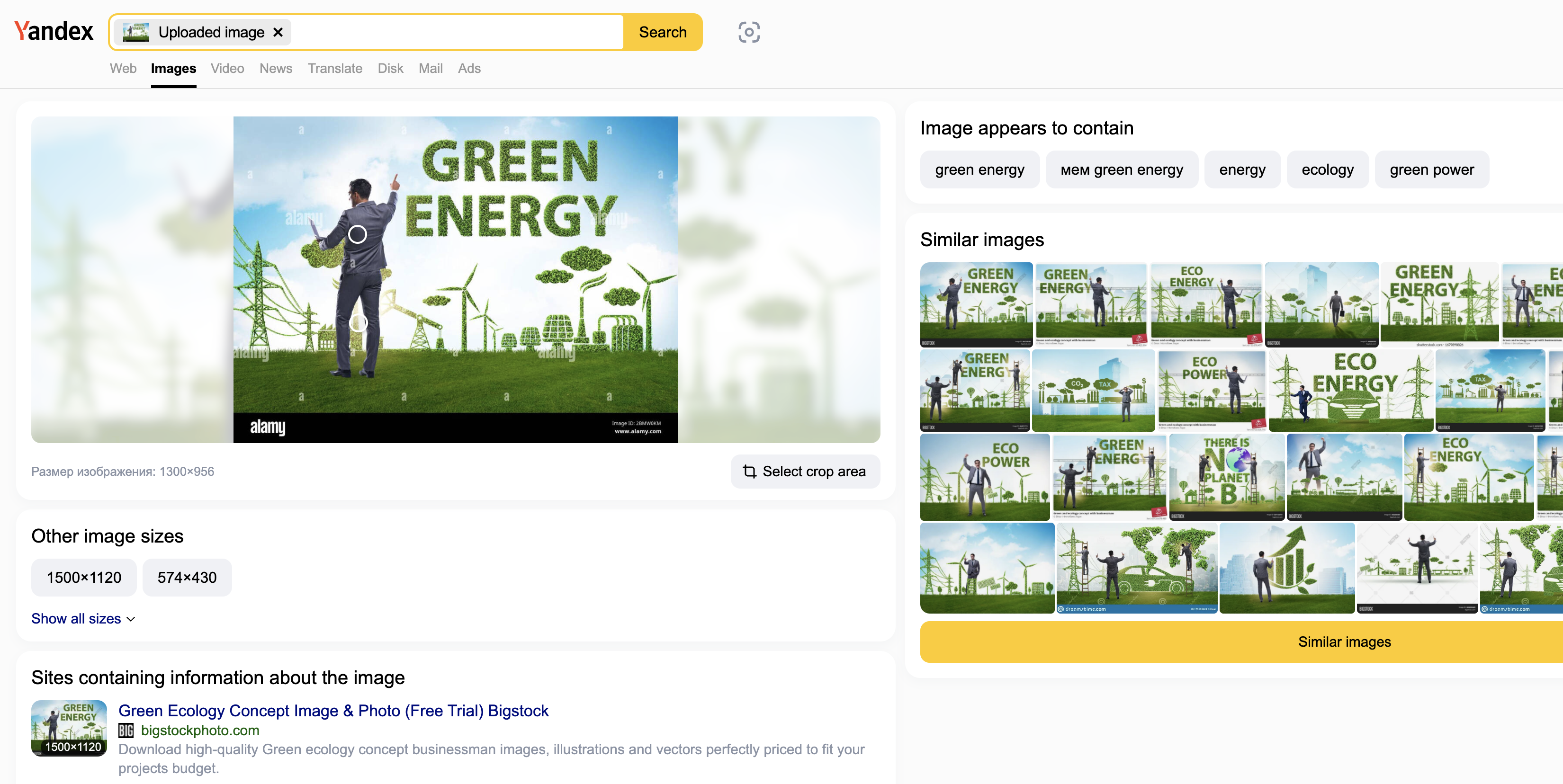Select the crop area tool icon
The image size is (1563, 784).
(748, 471)
